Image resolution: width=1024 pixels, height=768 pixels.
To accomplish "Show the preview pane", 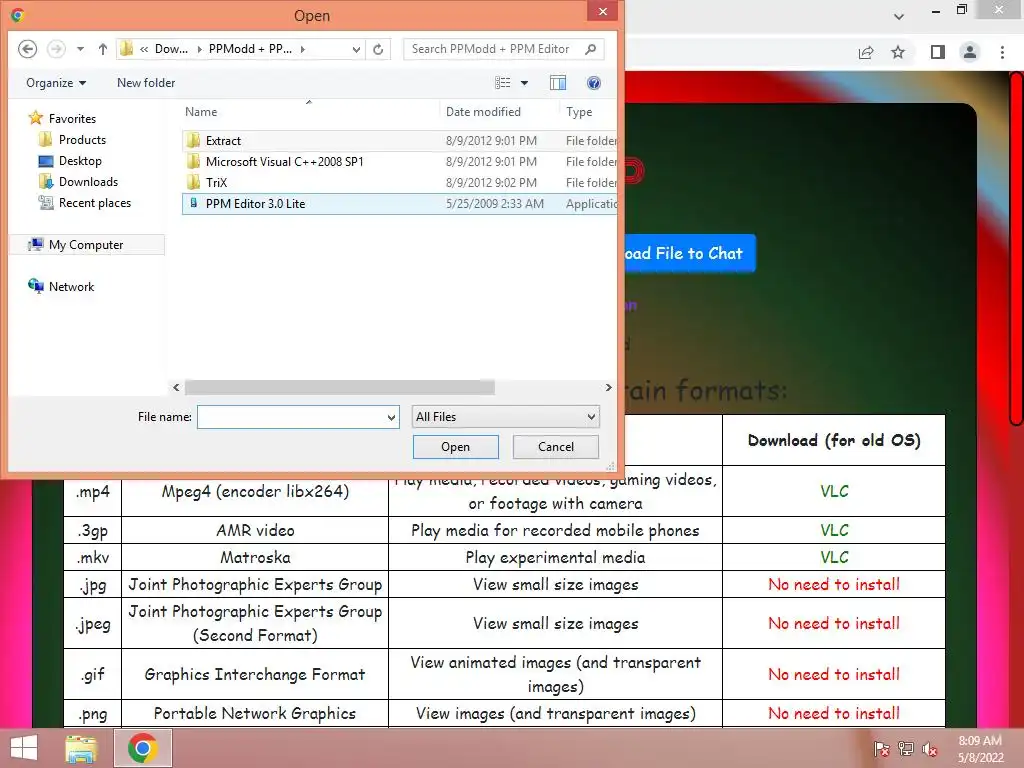I will click(x=558, y=83).
